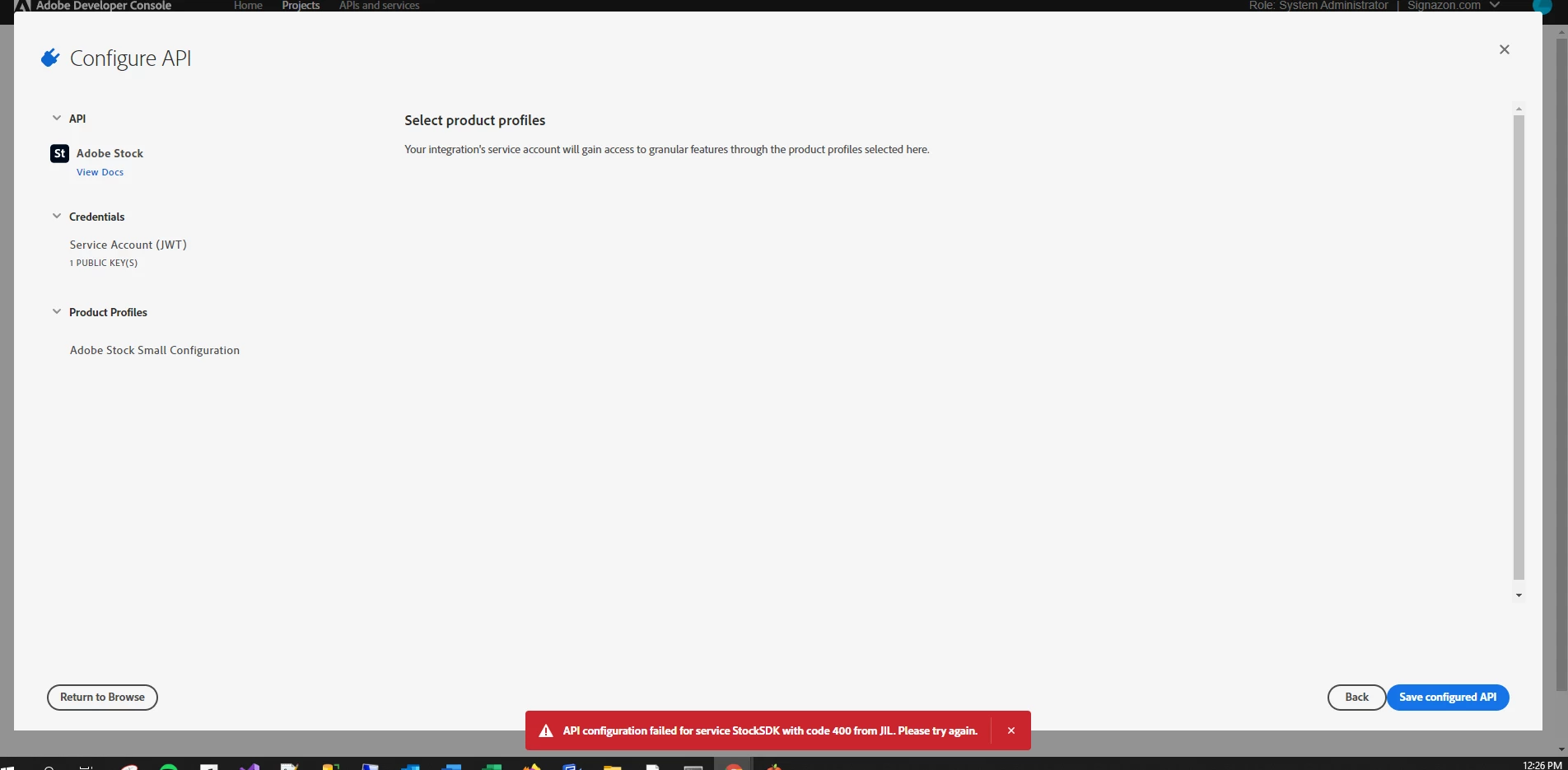Image resolution: width=1568 pixels, height=770 pixels.
Task: Click the dialog's vertical scrollbar thumb
Action: (x=1519, y=348)
